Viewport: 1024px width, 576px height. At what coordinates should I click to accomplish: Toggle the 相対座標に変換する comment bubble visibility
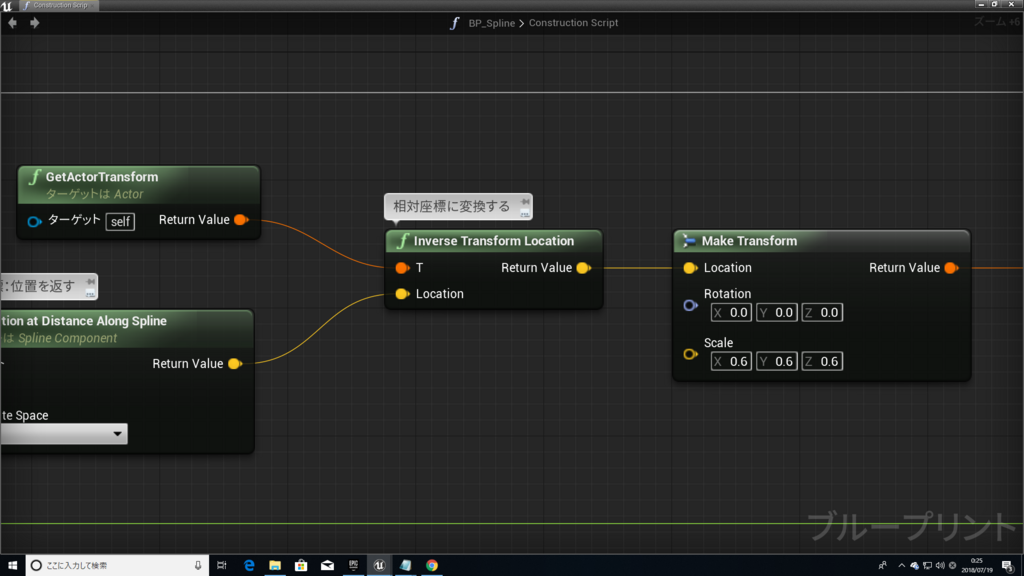click(525, 213)
